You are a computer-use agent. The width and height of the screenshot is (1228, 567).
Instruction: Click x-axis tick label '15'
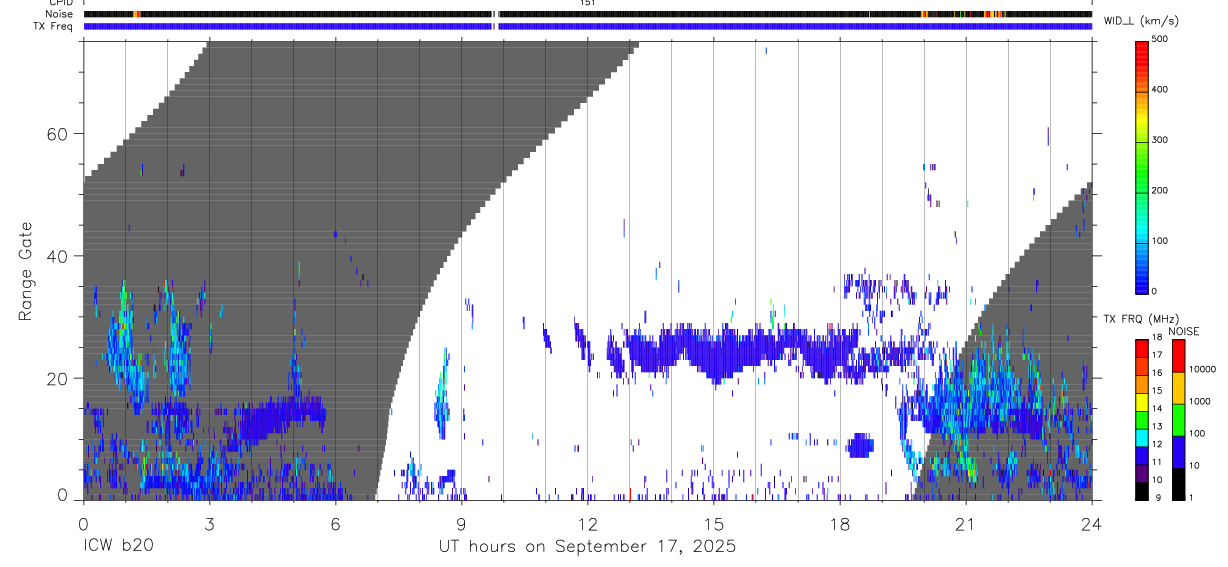(713, 523)
